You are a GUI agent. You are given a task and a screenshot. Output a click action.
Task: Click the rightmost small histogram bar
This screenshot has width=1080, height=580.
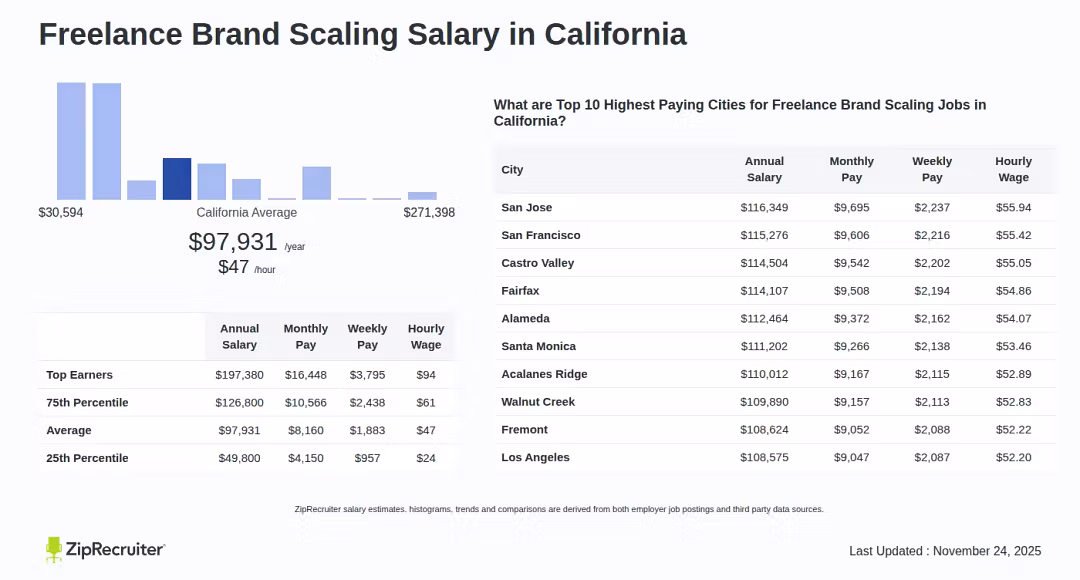[422, 195]
